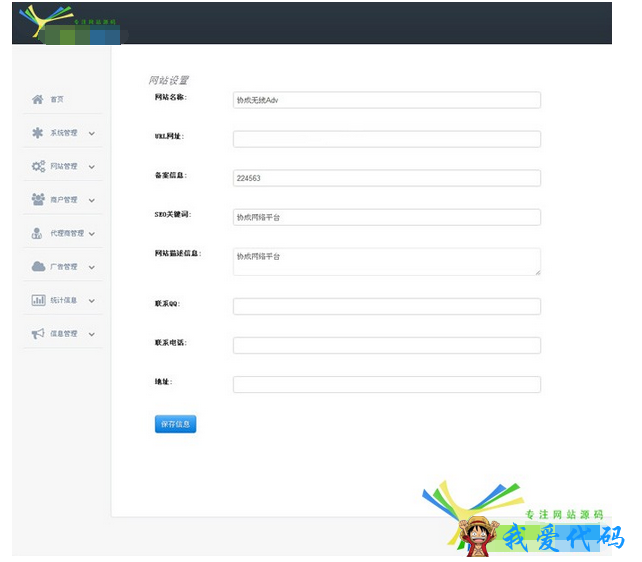Click the asterisk icon for 系统管理
The image size is (642, 562).
[38, 133]
